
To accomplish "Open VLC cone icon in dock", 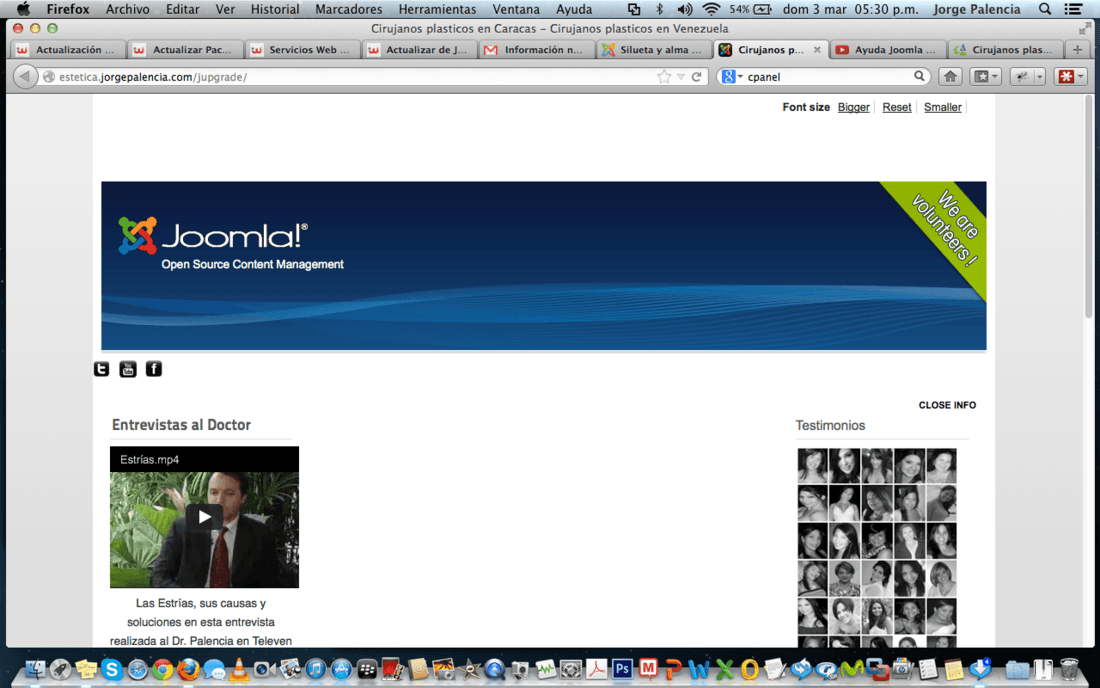I will [239, 670].
